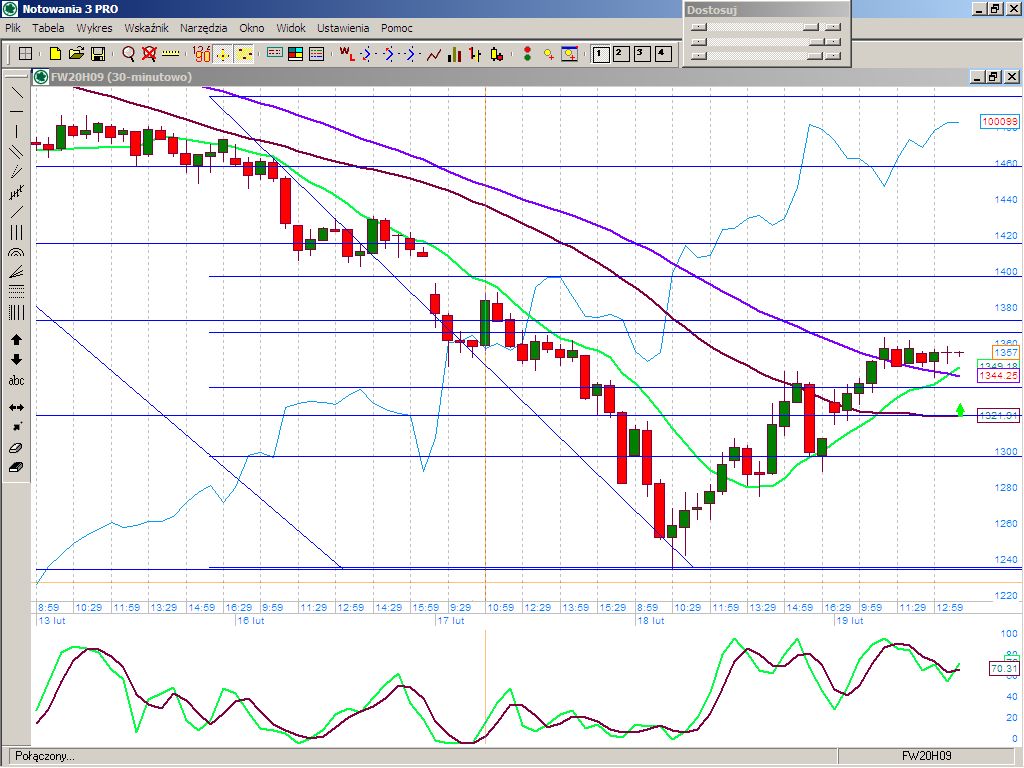Open a file using the open folder icon
This screenshot has width=1024, height=768.
[x=76, y=54]
